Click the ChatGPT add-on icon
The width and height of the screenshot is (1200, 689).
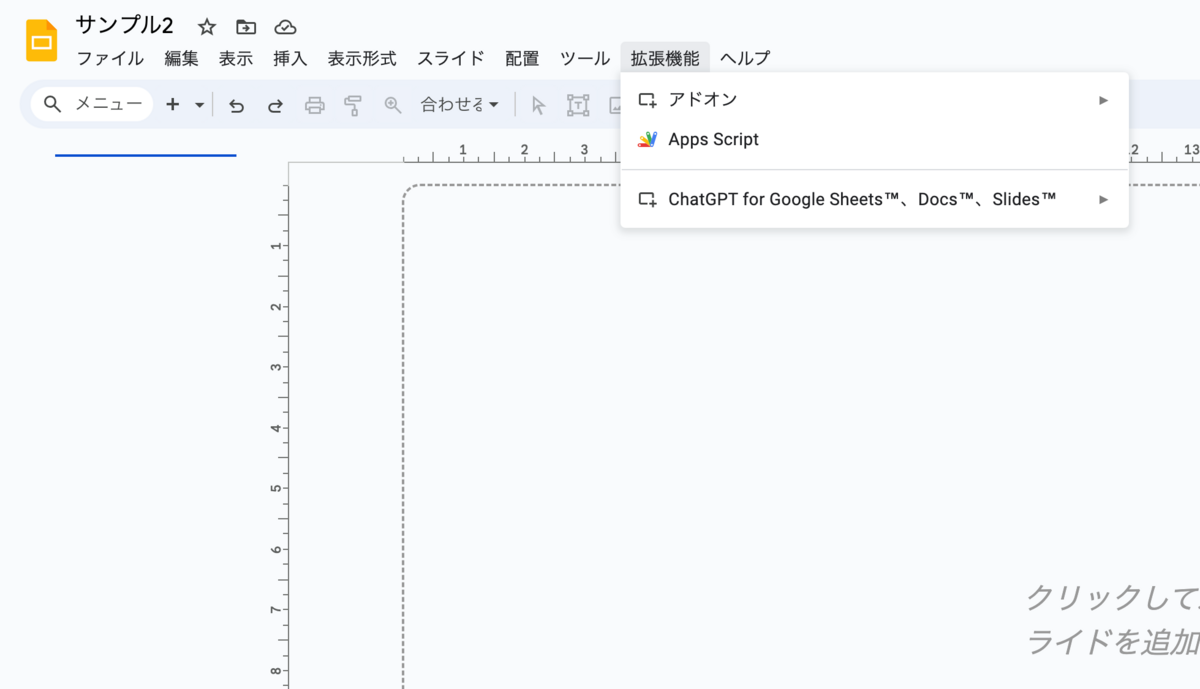[648, 200]
